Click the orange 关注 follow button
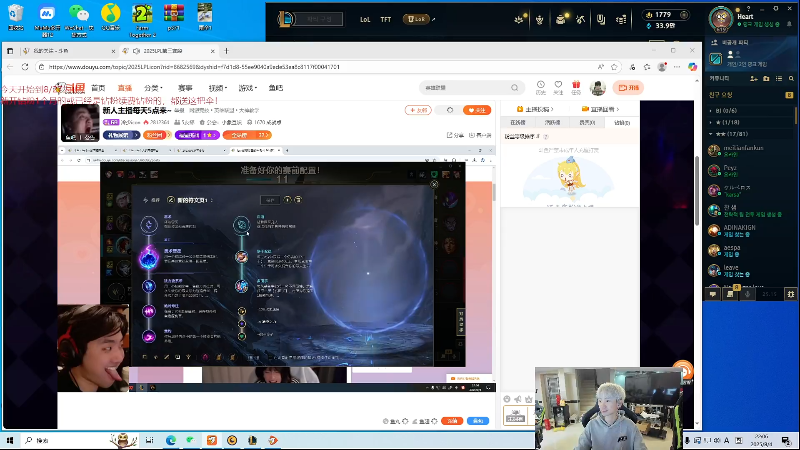 point(477,110)
